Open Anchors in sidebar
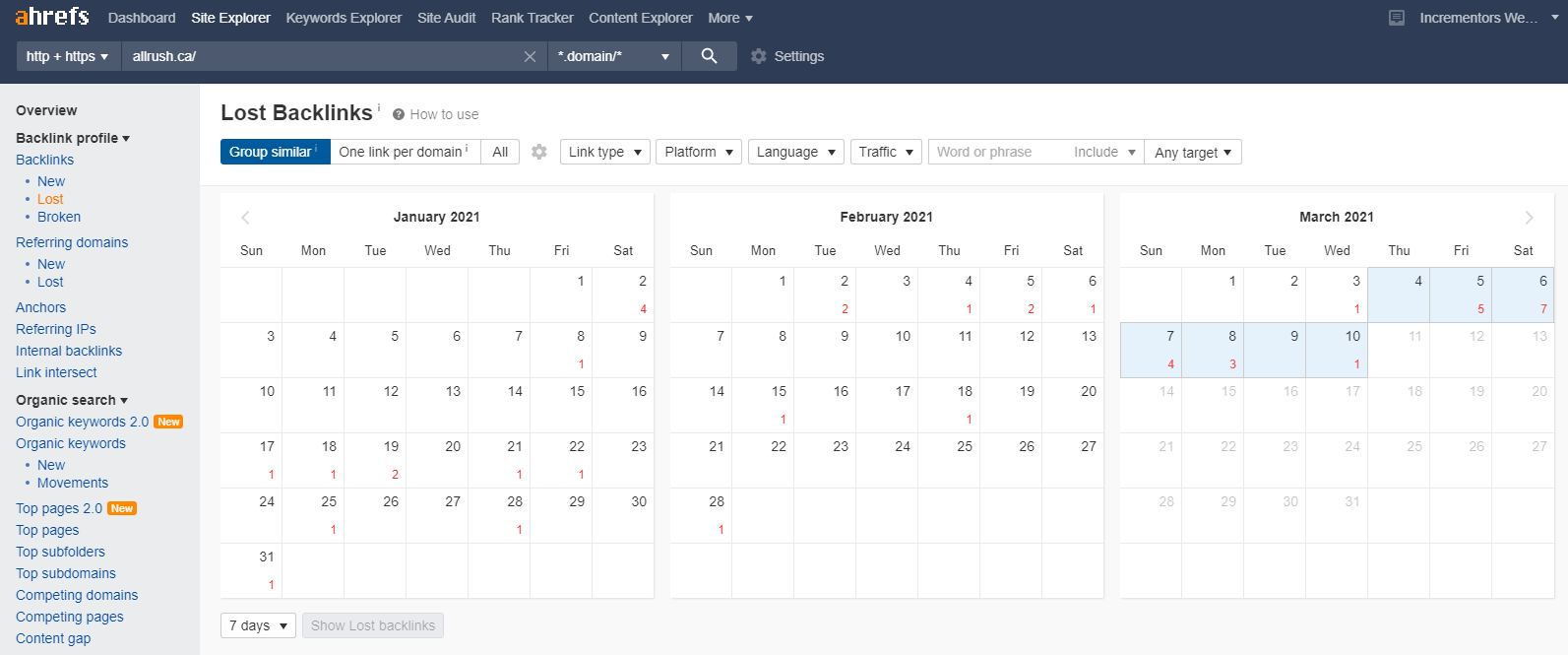The image size is (1568, 655). click(x=41, y=307)
